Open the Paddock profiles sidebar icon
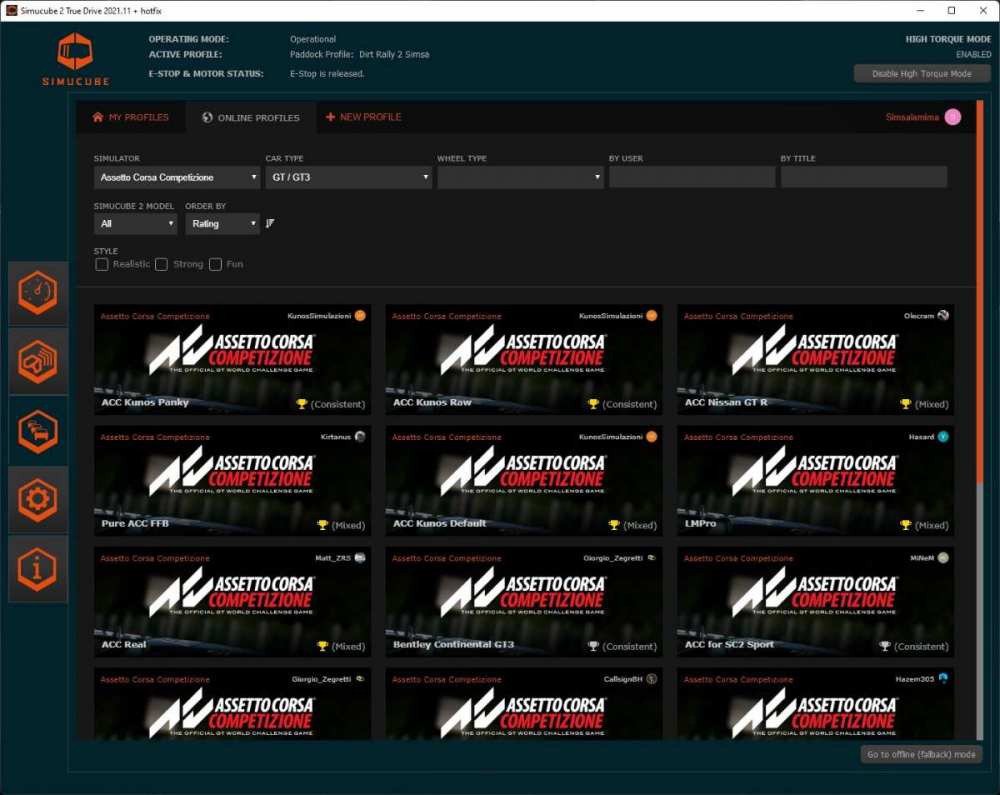The image size is (1000, 795). [x=38, y=361]
